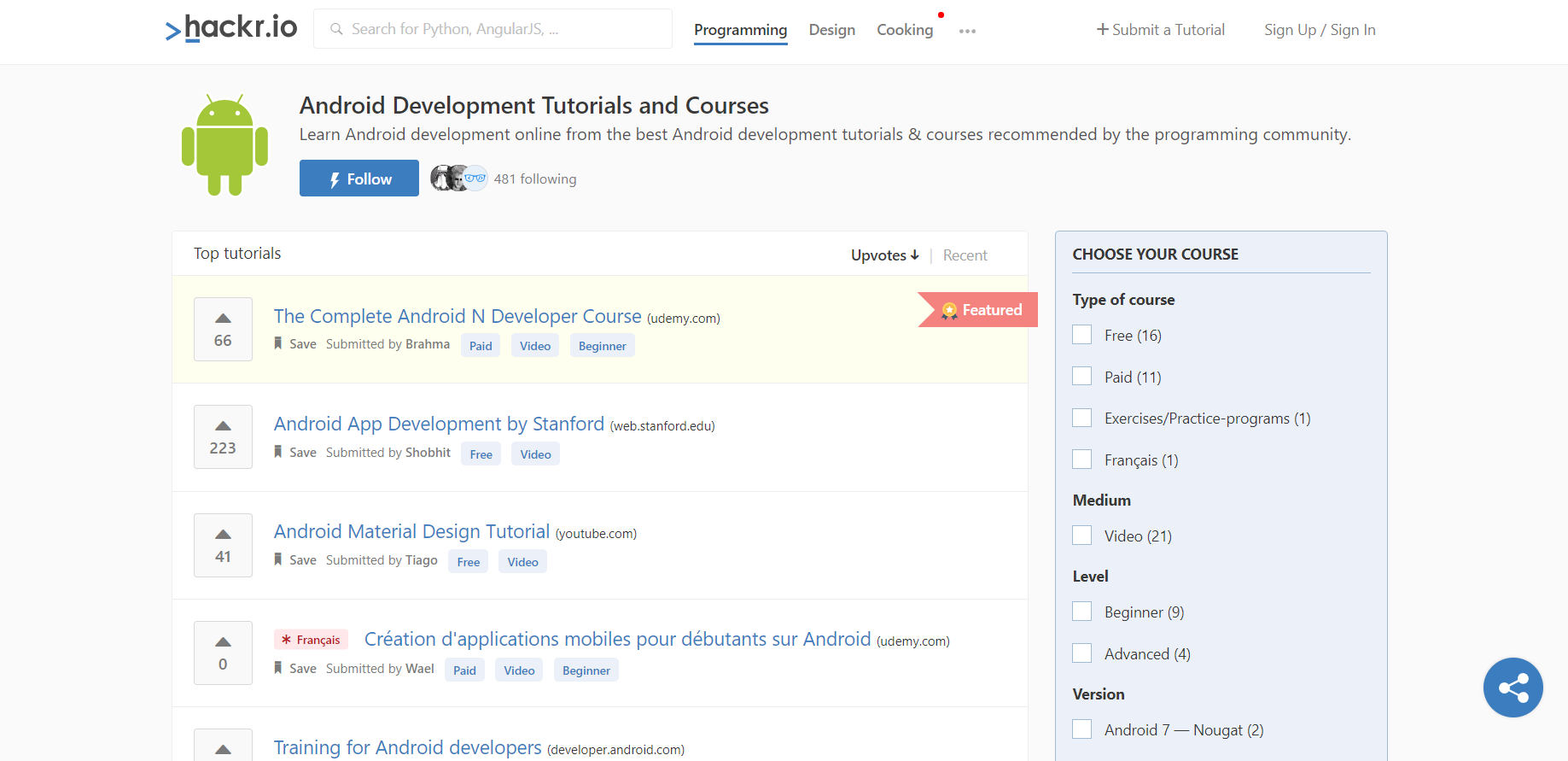Open the Design nav tab
This screenshot has width=1568, height=761.
coord(832,30)
